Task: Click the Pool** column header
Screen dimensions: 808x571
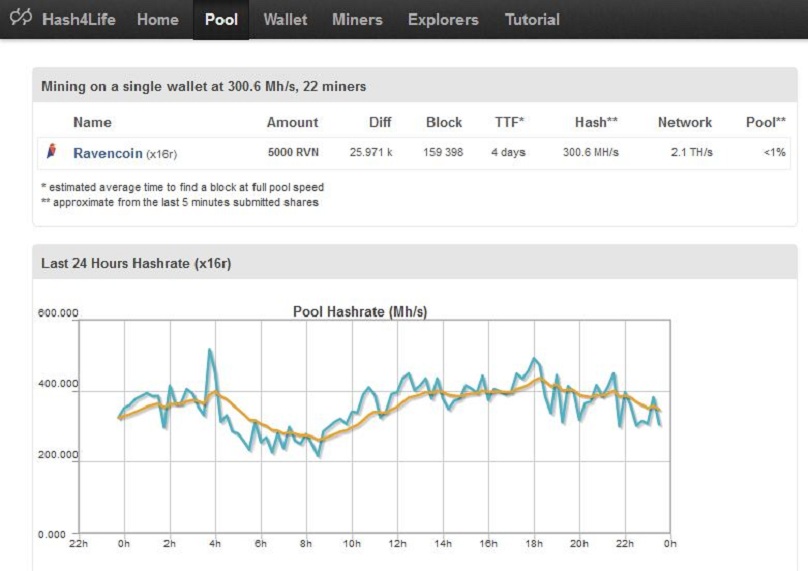Action: pyautogui.click(x=766, y=122)
